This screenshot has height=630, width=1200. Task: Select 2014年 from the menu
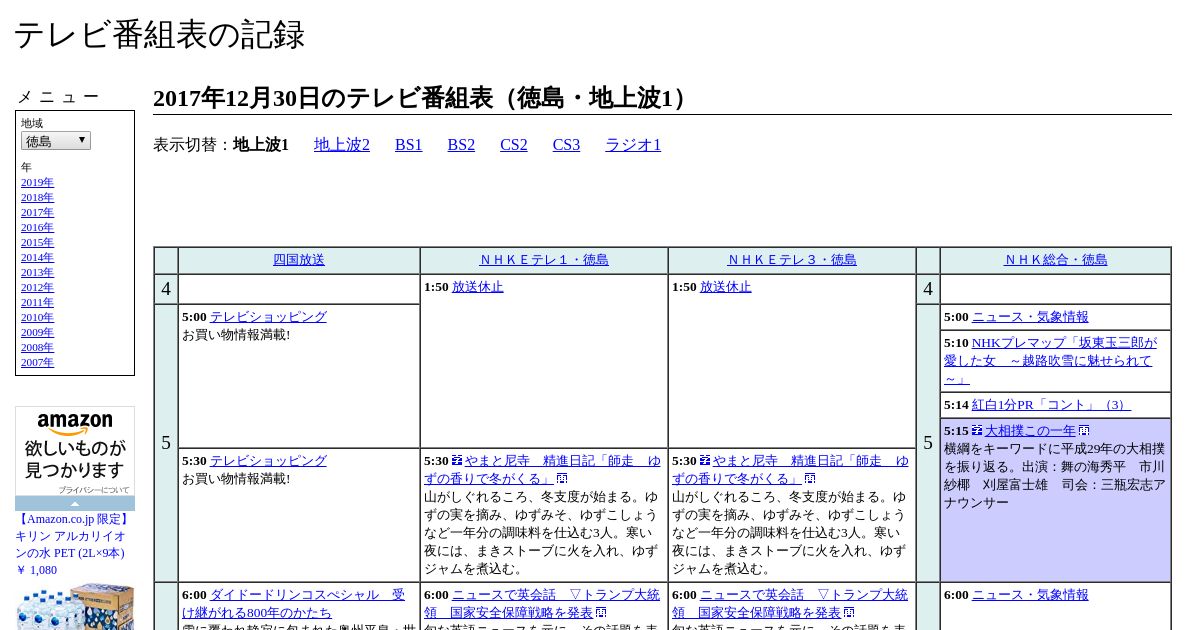coord(37,258)
